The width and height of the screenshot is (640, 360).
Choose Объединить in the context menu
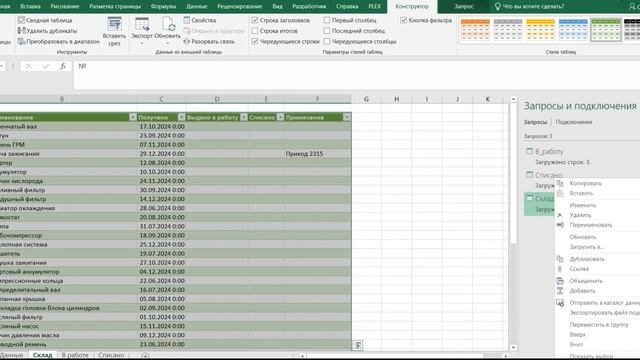click(586, 281)
